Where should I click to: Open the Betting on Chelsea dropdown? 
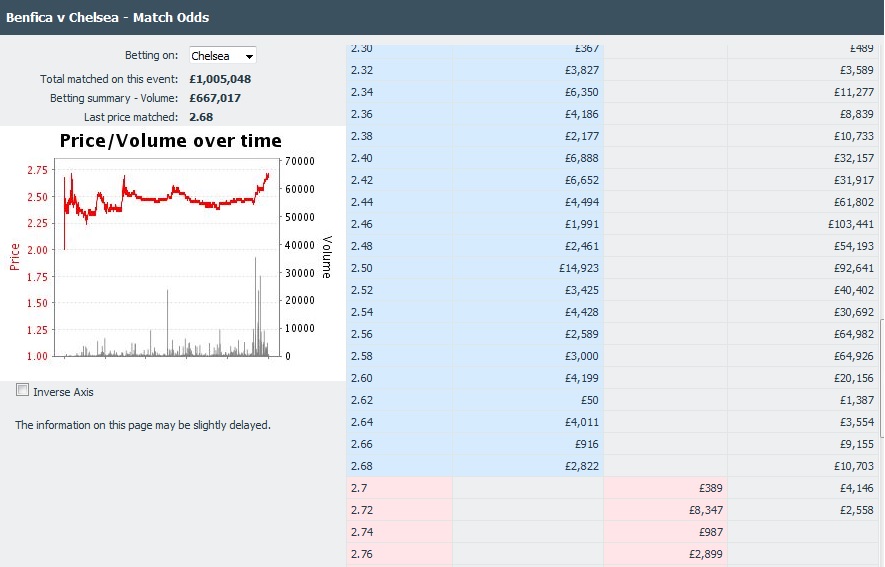(222, 55)
